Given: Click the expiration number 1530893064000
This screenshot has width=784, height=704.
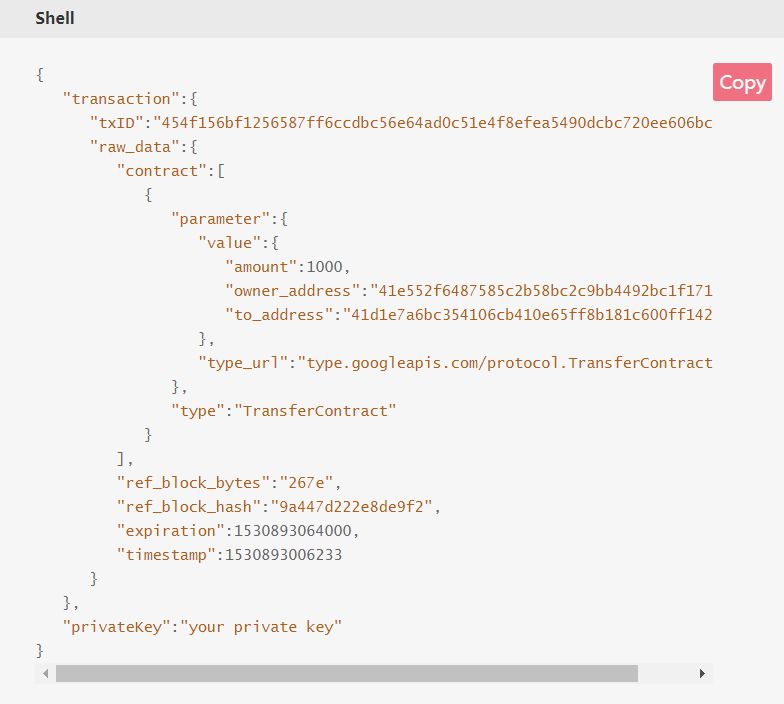Looking at the screenshot, I should point(293,530).
